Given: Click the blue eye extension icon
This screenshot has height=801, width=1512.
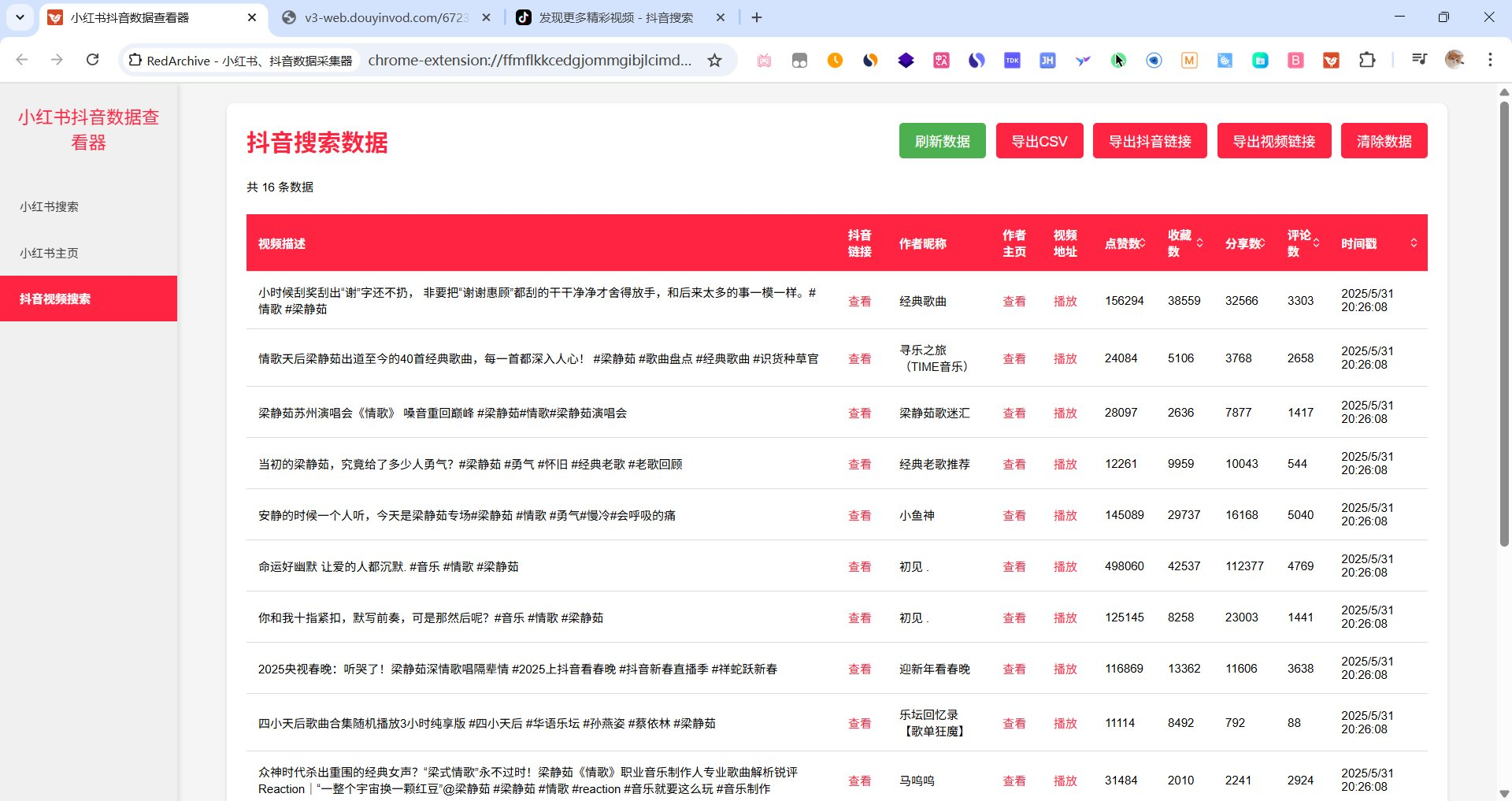Looking at the screenshot, I should (x=1154, y=61).
